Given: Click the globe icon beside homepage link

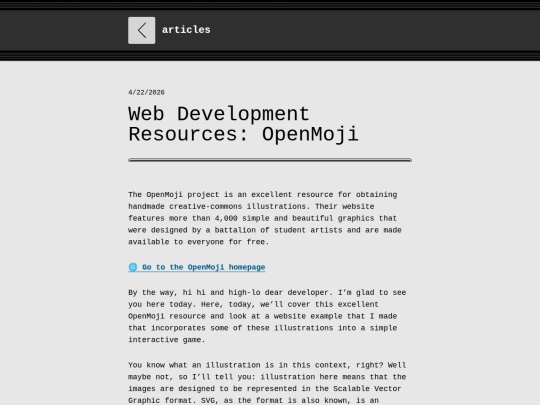Looking at the screenshot, I should [x=133, y=267].
